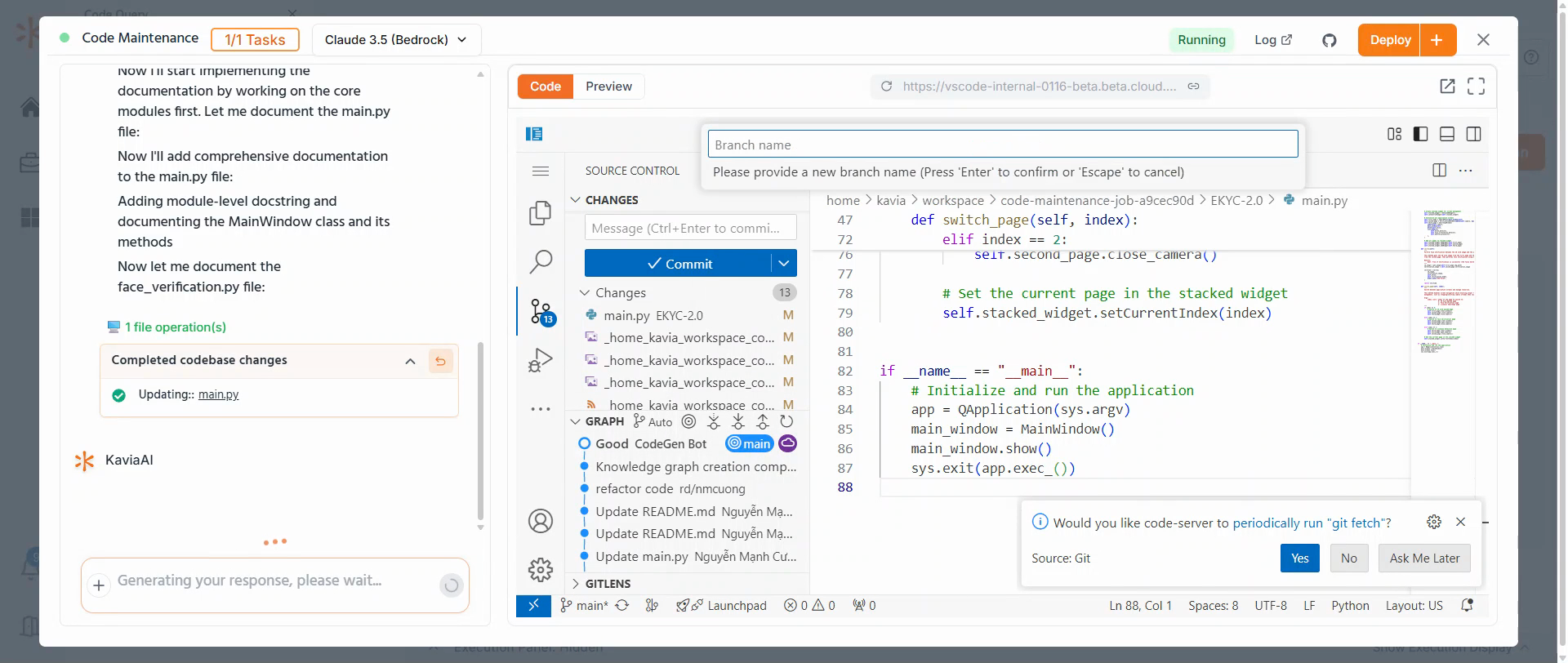The image size is (1568, 663).
Task: Click the plus button beside Deploy
Action: [x=1438, y=40]
